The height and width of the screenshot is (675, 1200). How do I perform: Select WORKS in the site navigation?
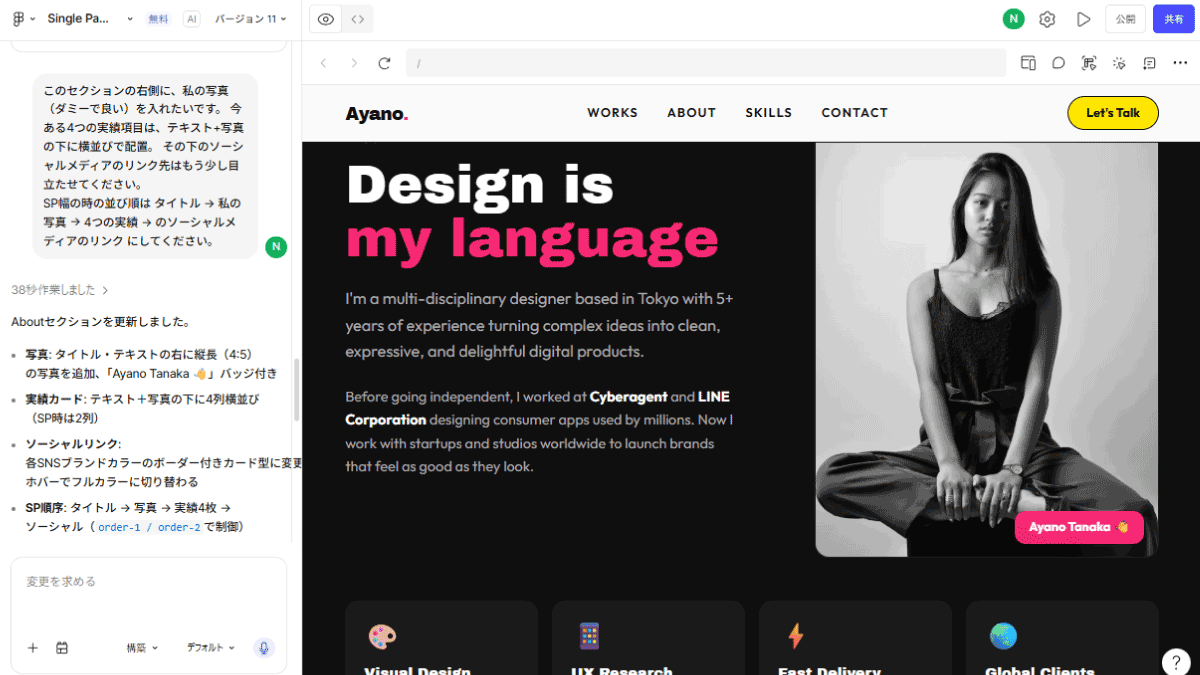pyautogui.click(x=612, y=113)
